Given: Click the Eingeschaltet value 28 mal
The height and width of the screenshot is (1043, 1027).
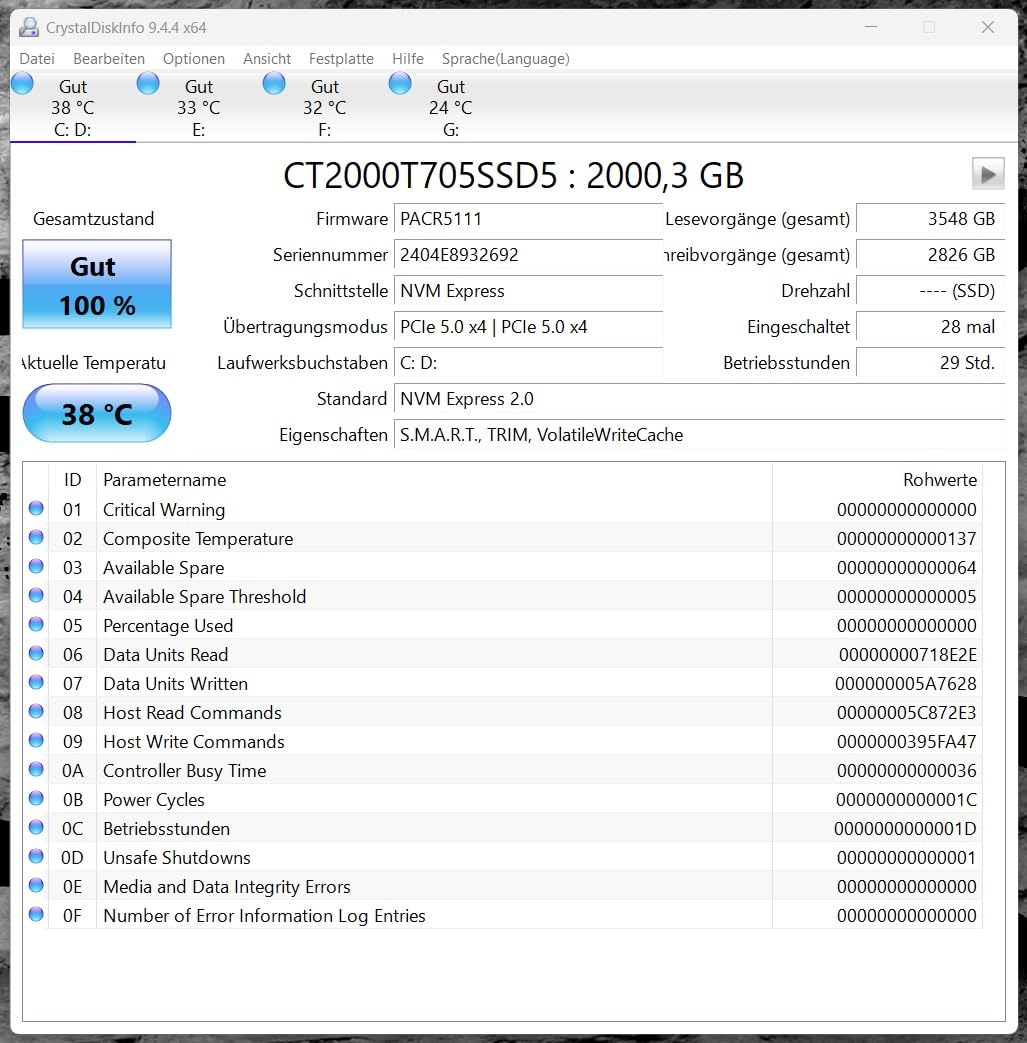Looking at the screenshot, I should tap(930, 327).
